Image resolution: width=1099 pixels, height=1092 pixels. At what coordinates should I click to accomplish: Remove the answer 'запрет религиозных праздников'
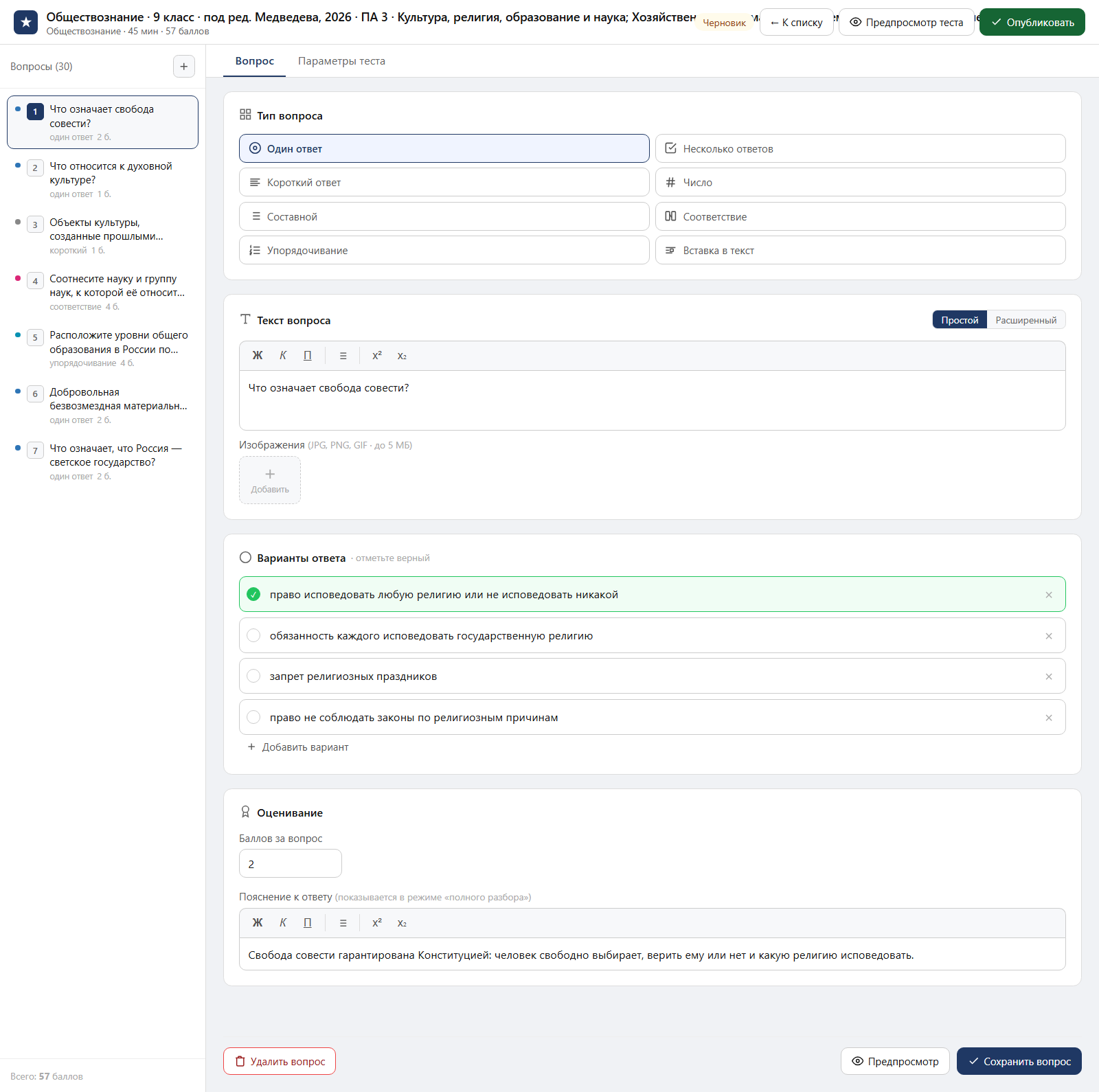pos(1049,676)
